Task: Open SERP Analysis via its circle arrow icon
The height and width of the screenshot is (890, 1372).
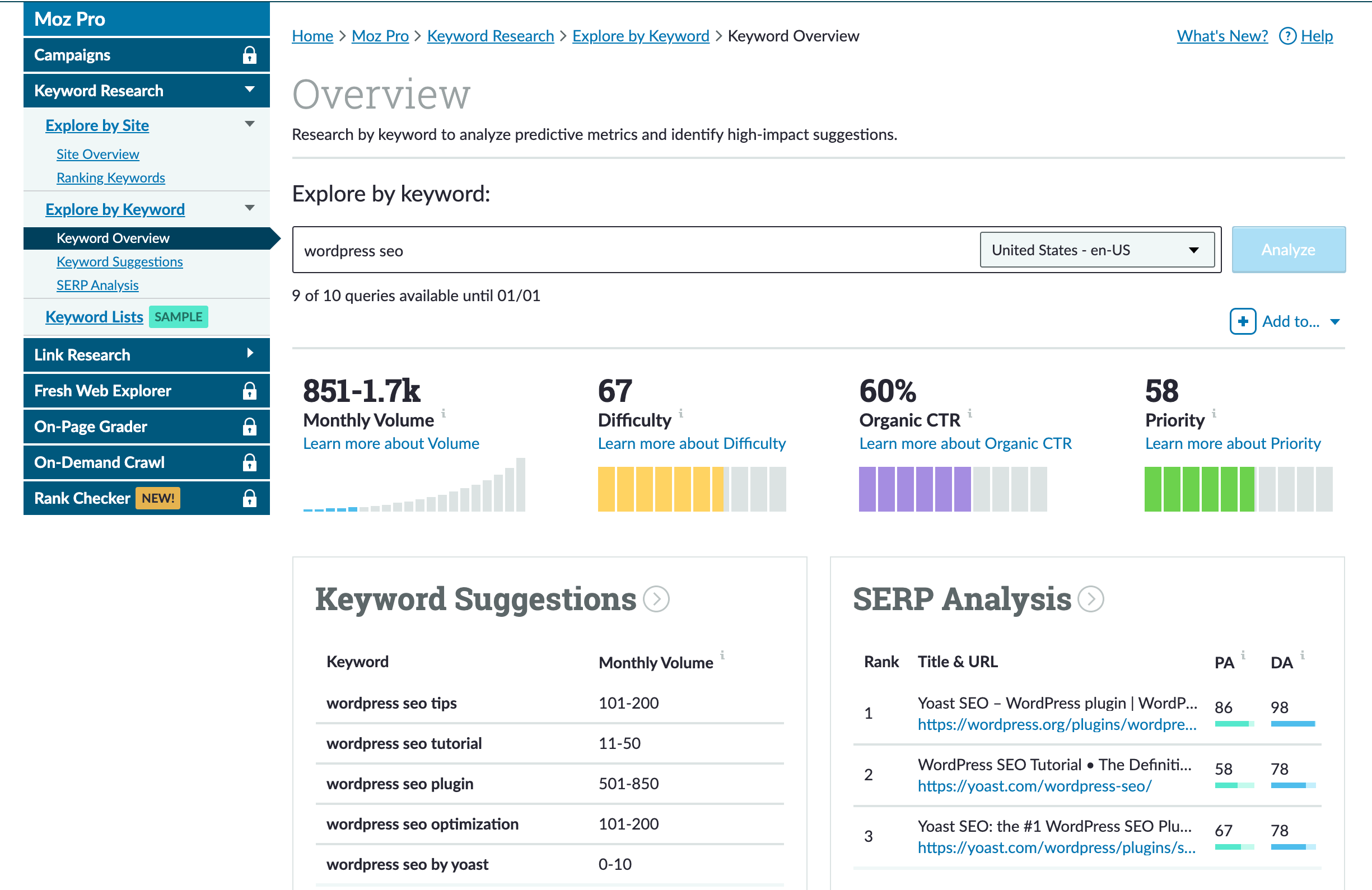Action: click(x=1092, y=599)
